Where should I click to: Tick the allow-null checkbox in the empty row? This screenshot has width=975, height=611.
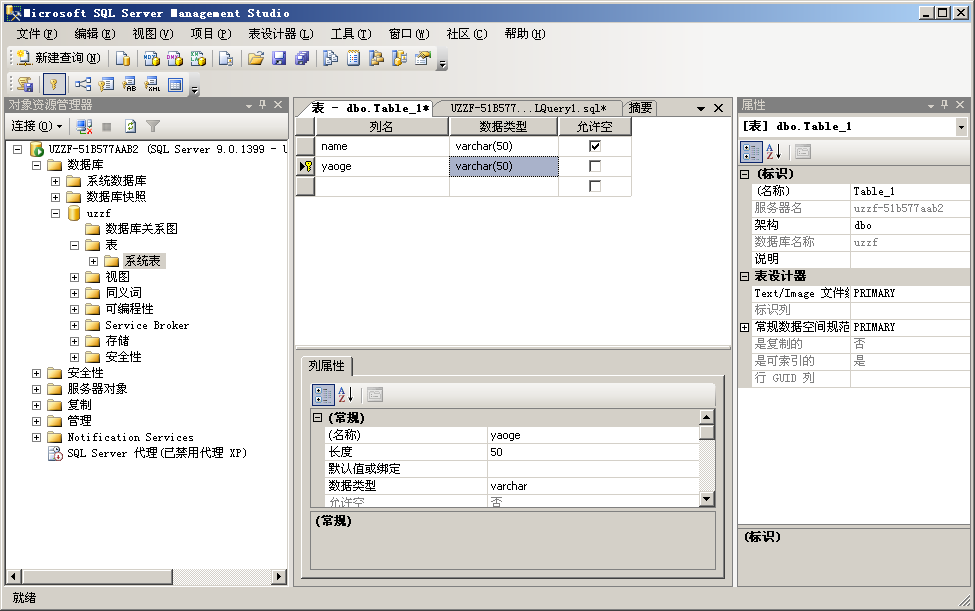point(595,186)
